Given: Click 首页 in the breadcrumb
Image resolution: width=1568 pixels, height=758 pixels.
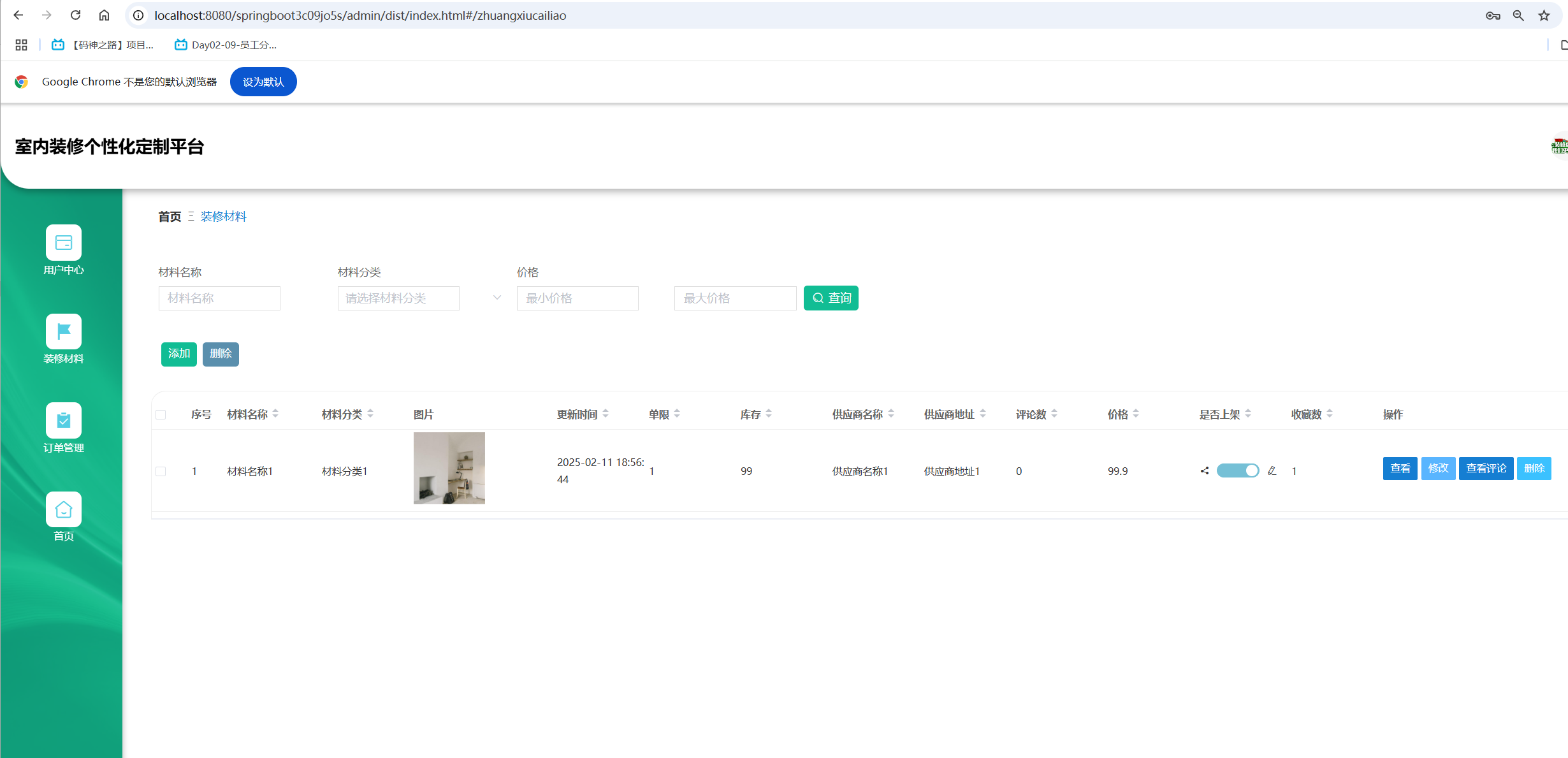Looking at the screenshot, I should click(170, 217).
